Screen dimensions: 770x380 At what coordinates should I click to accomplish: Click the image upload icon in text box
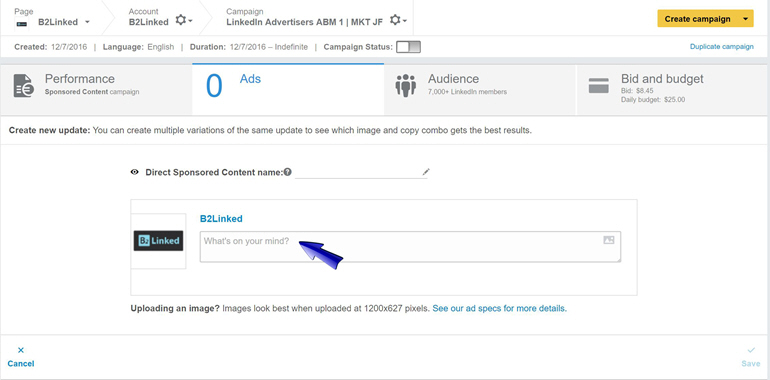coord(609,240)
